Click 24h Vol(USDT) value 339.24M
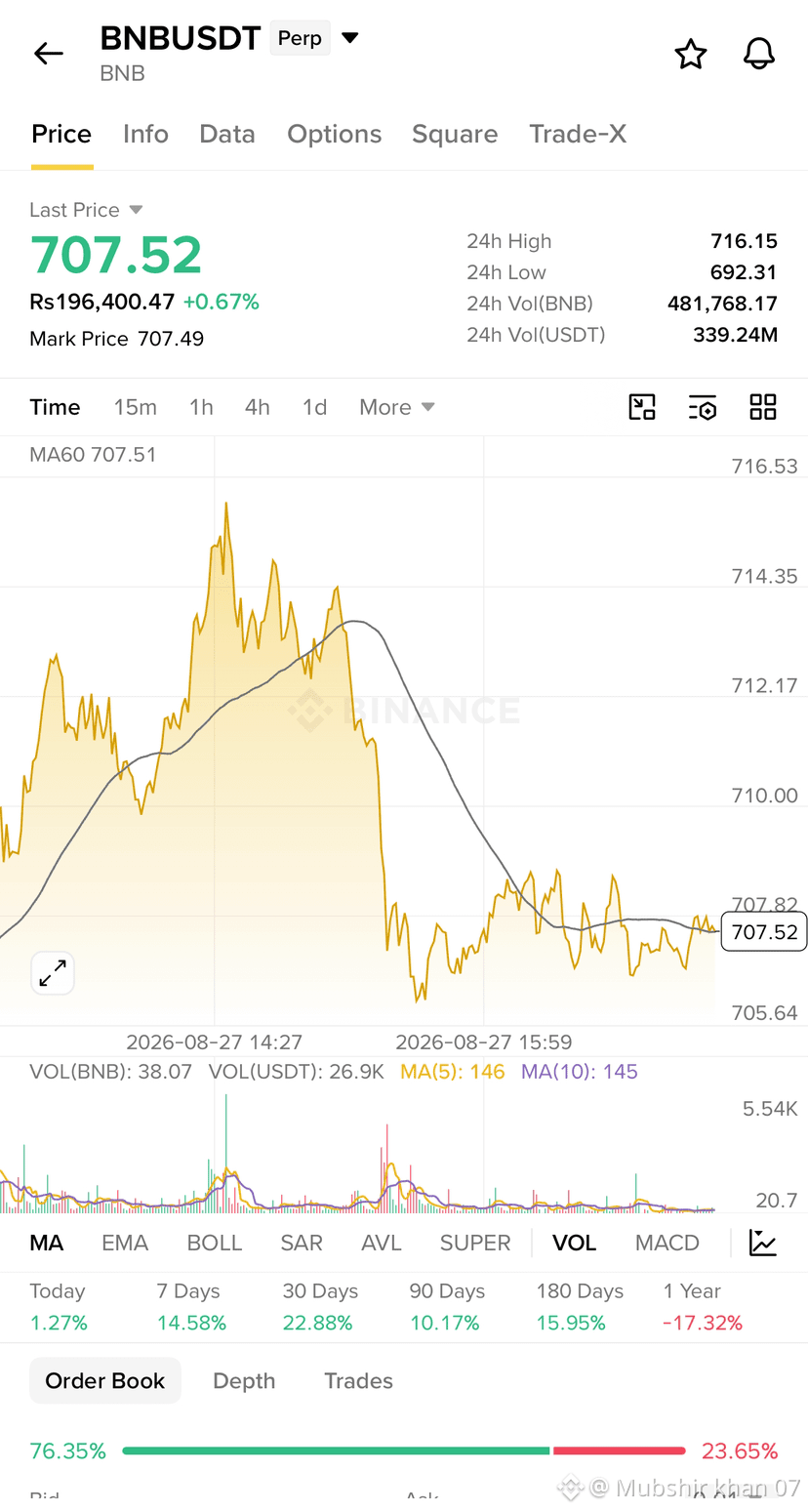The image size is (808, 1512). tap(735, 335)
